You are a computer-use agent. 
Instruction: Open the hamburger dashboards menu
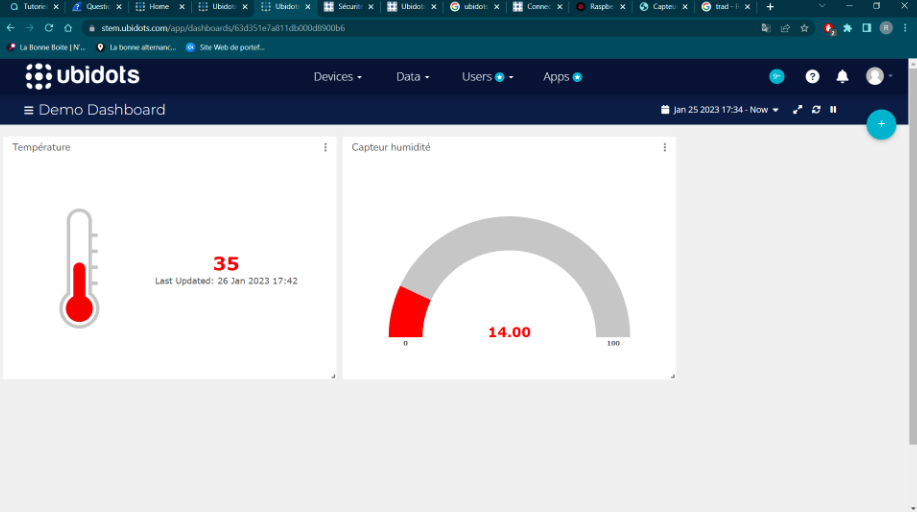pos(29,110)
